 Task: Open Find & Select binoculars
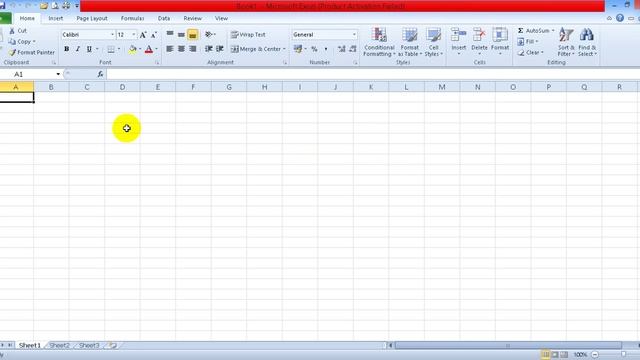click(587, 42)
